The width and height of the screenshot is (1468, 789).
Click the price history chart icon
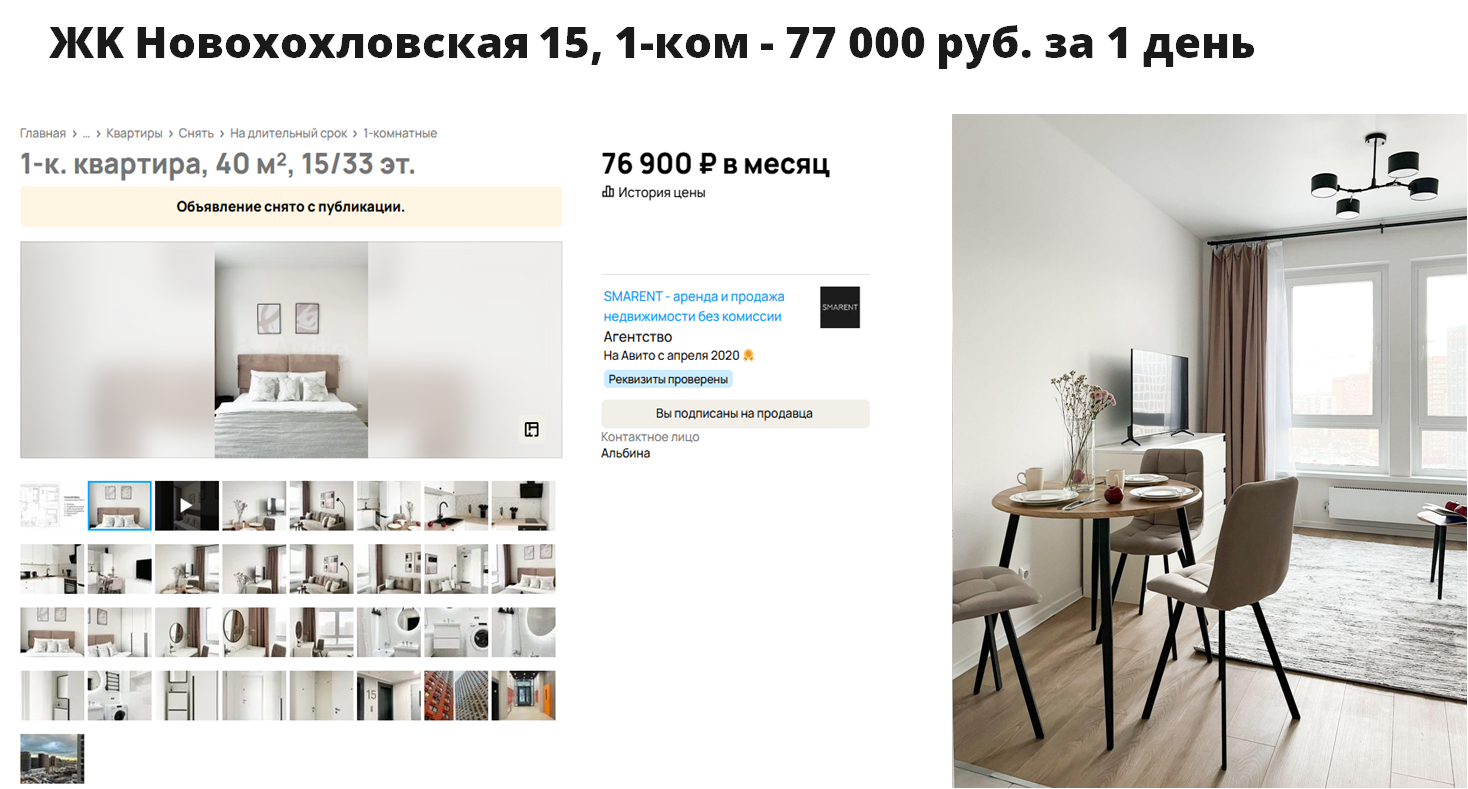point(608,192)
